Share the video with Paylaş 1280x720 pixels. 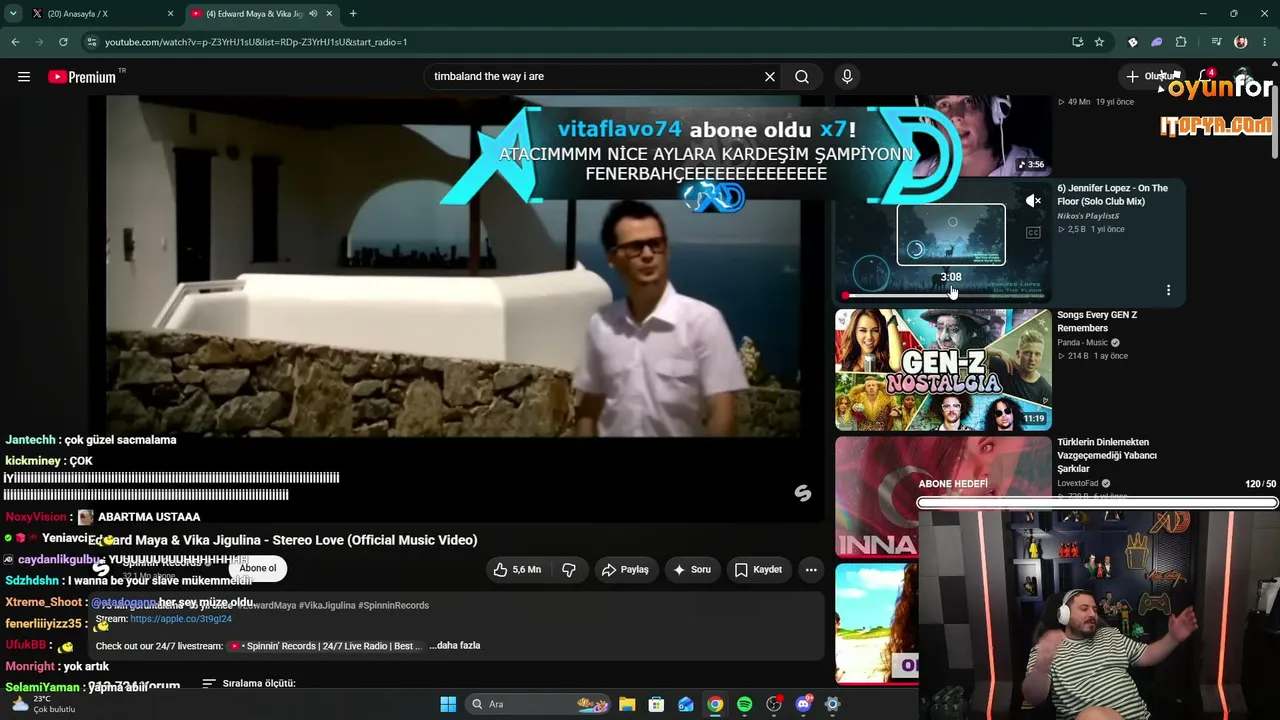point(626,570)
